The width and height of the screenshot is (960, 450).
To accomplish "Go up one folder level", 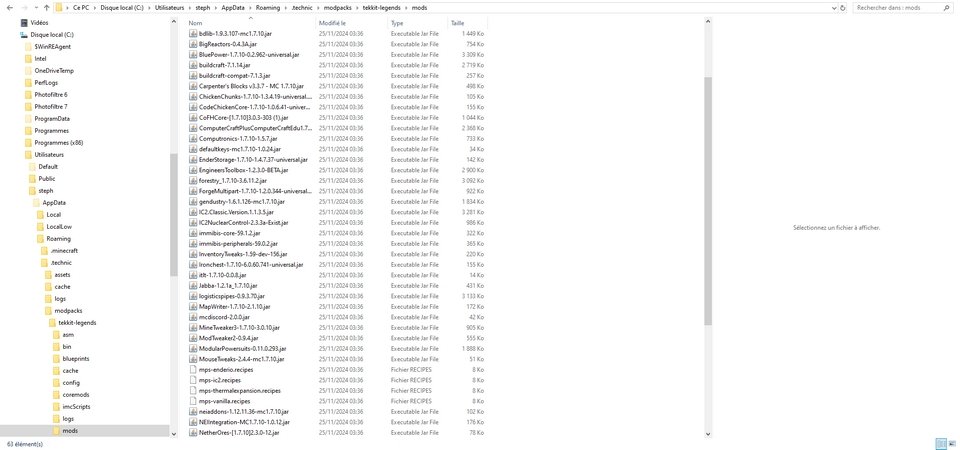I will click(47, 8).
